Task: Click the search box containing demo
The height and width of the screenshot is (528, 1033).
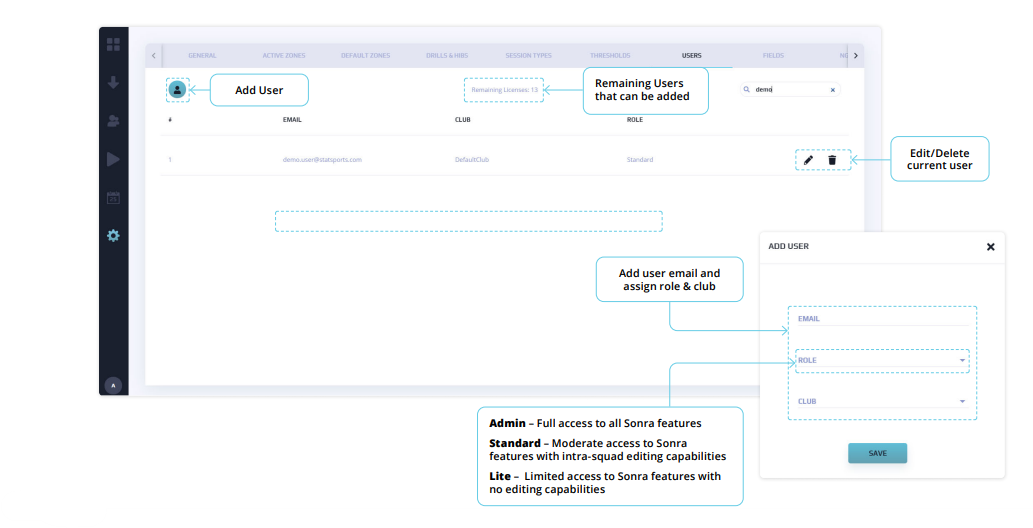Action: pyautogui.click(x=790, y=90)
